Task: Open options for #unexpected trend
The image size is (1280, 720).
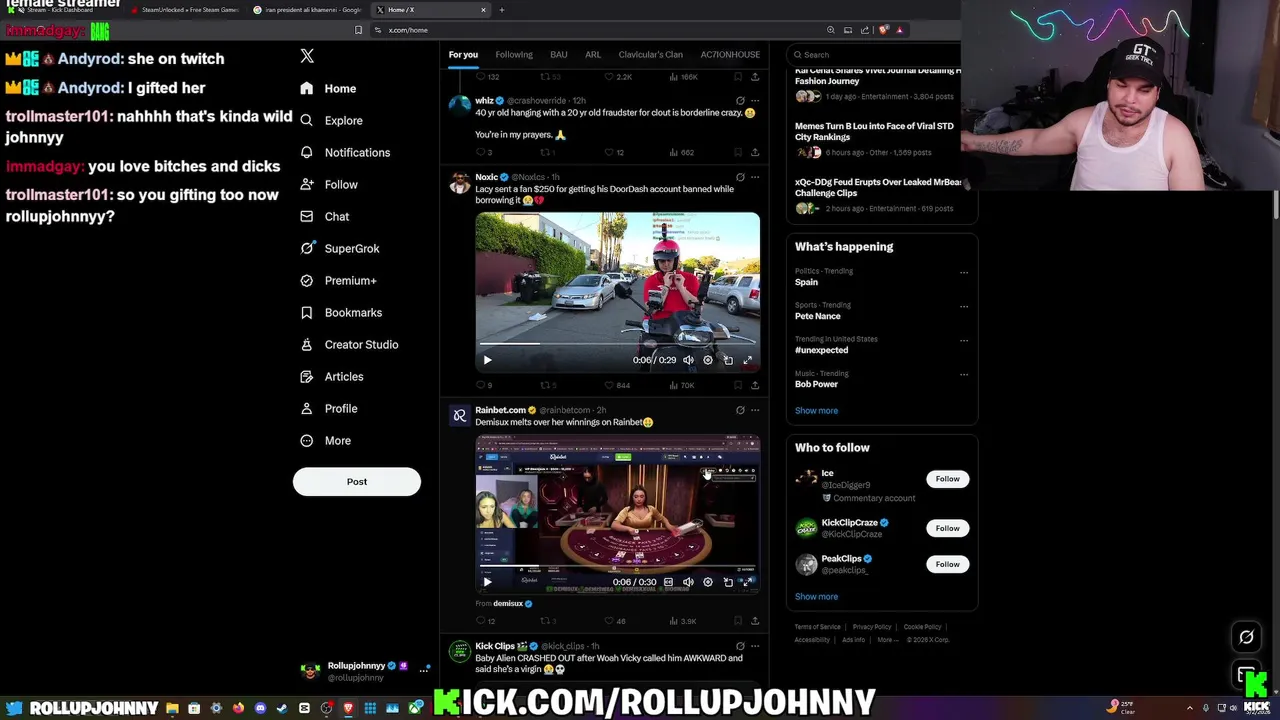Action: [964, 340]
